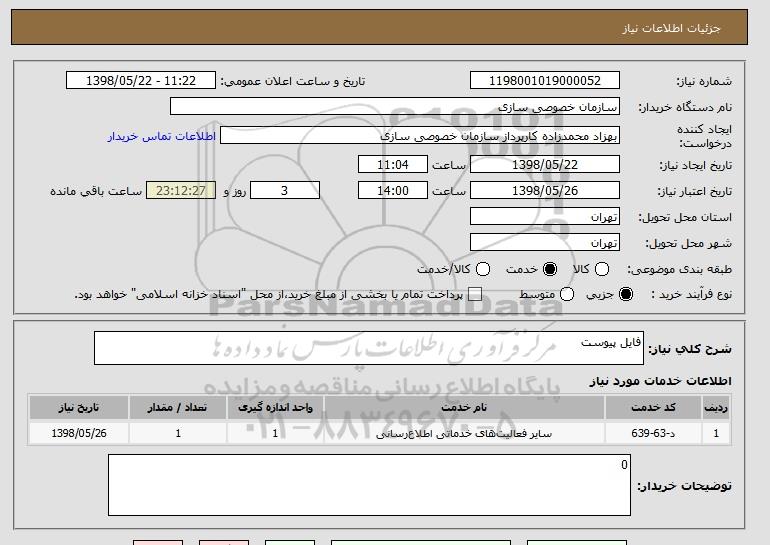
Task: Click service code cell د-63-639
Action: tap(653, 433)
